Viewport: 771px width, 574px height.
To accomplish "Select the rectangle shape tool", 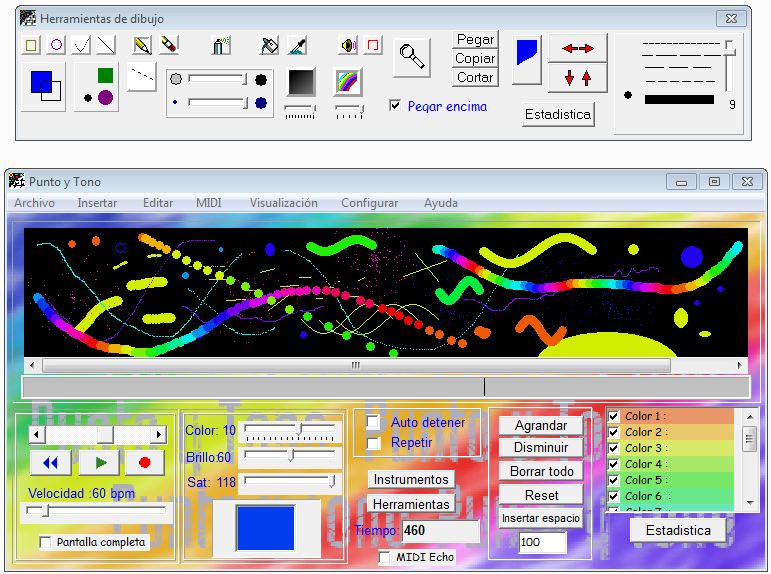I will [x=31, y=45].
